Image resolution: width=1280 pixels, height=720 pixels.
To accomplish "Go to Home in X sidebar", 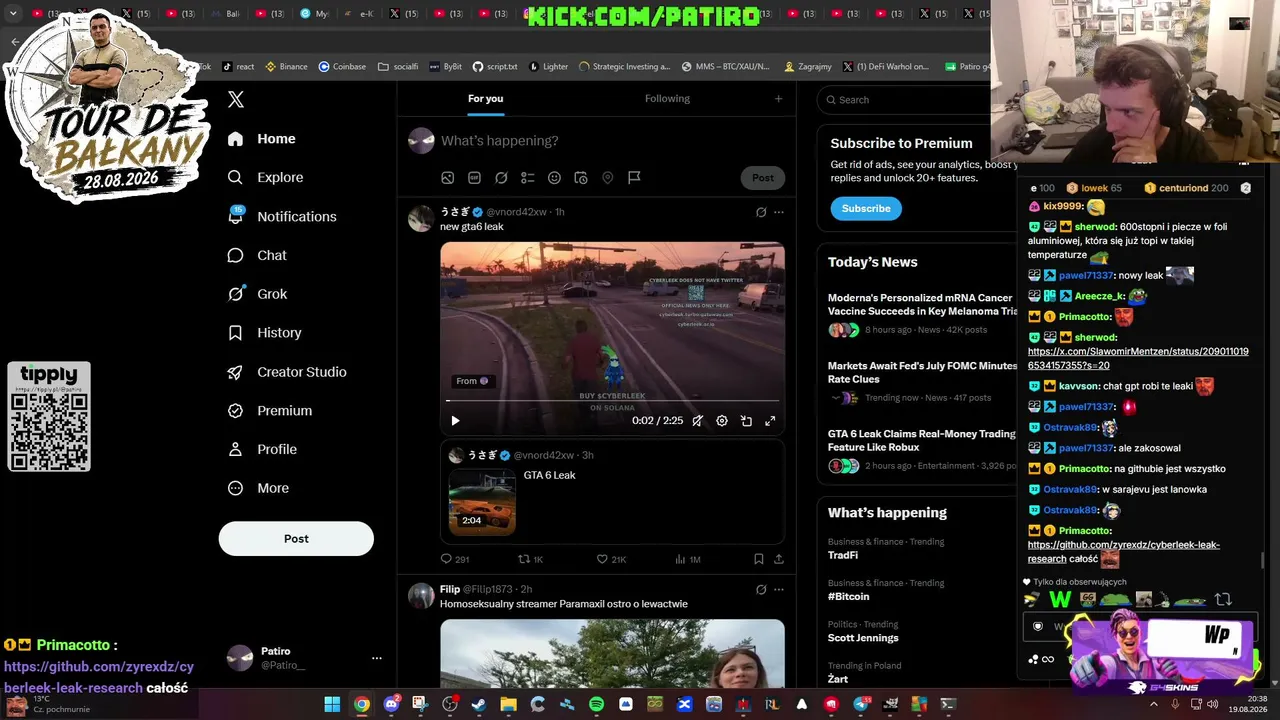I will [x=261, y=139].
